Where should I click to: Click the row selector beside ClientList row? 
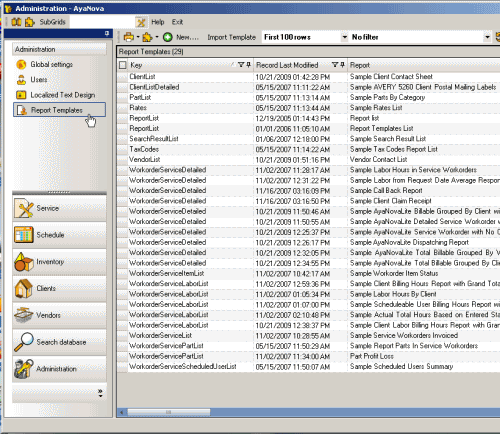tap(122, 77)
